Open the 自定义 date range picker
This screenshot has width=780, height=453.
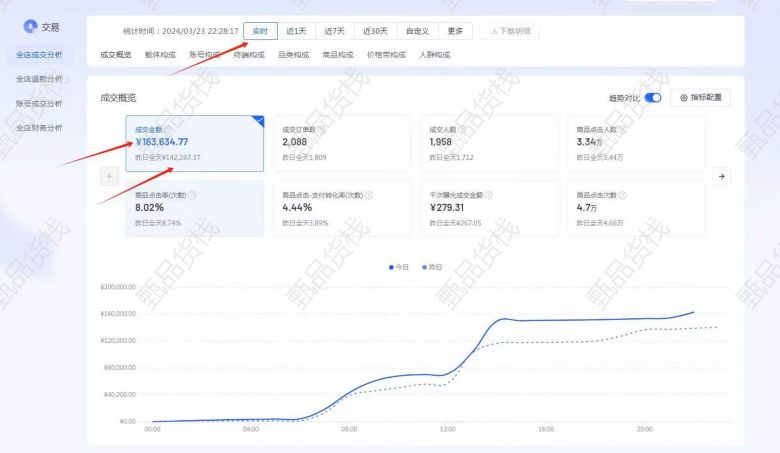[x=417, y=31]
